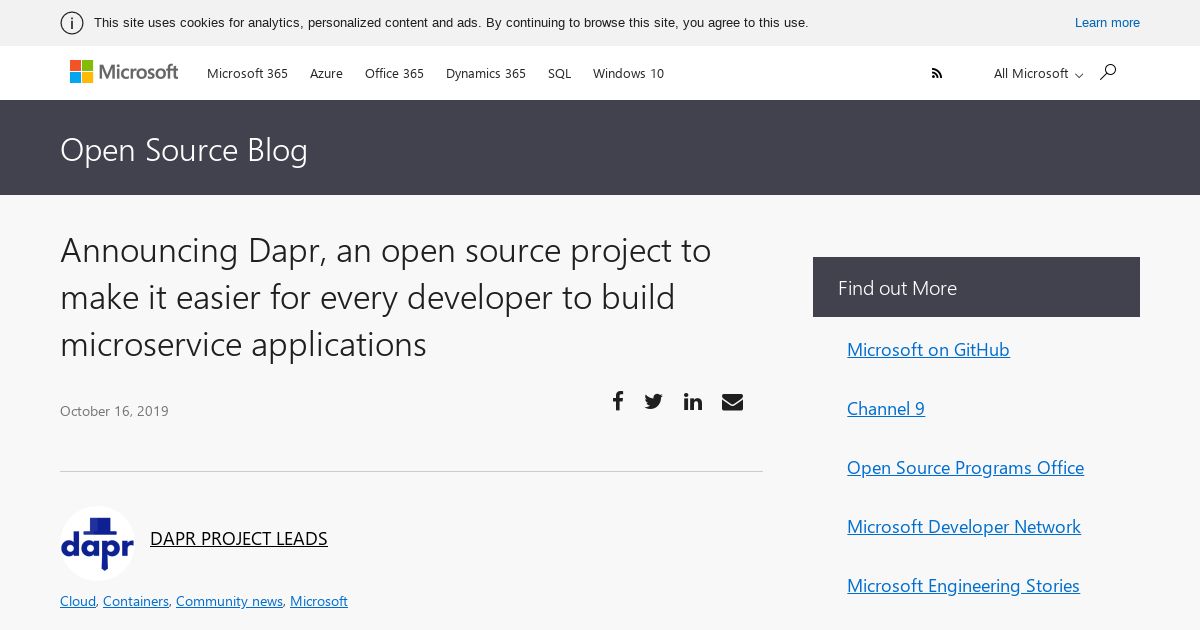
Task: Follow the Learn more cookie link
Action: (1107, 23)
